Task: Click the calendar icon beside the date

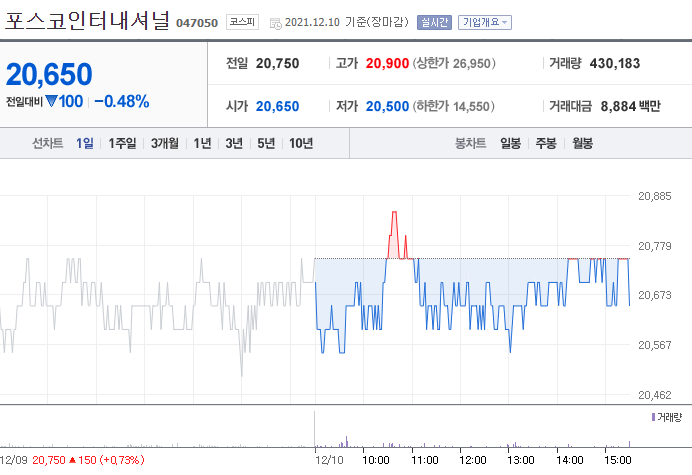Action: [x=275, y=23]
